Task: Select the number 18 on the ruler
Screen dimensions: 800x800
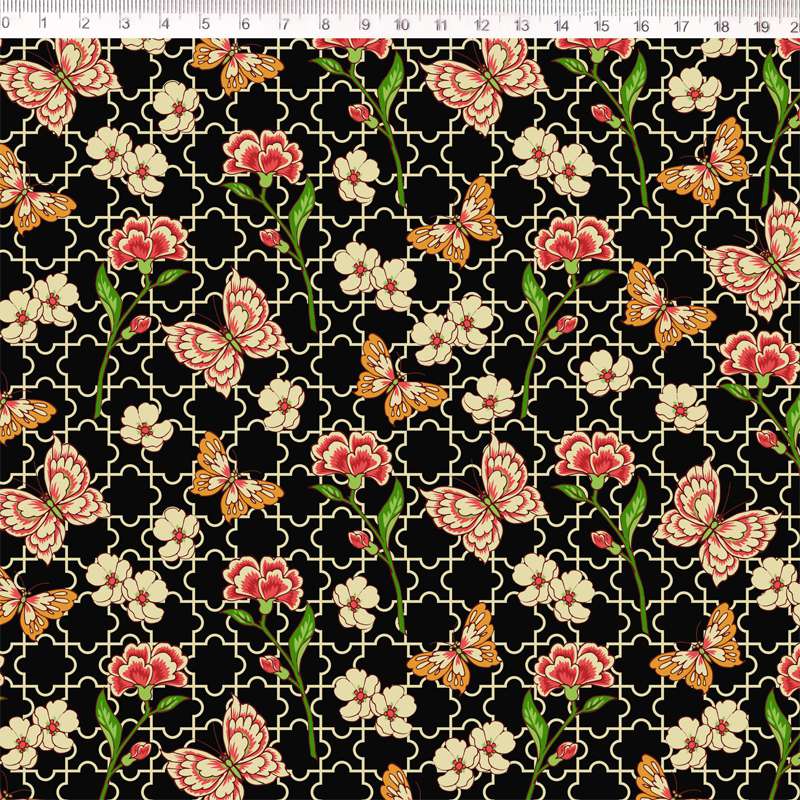Action: click(720, 25)
